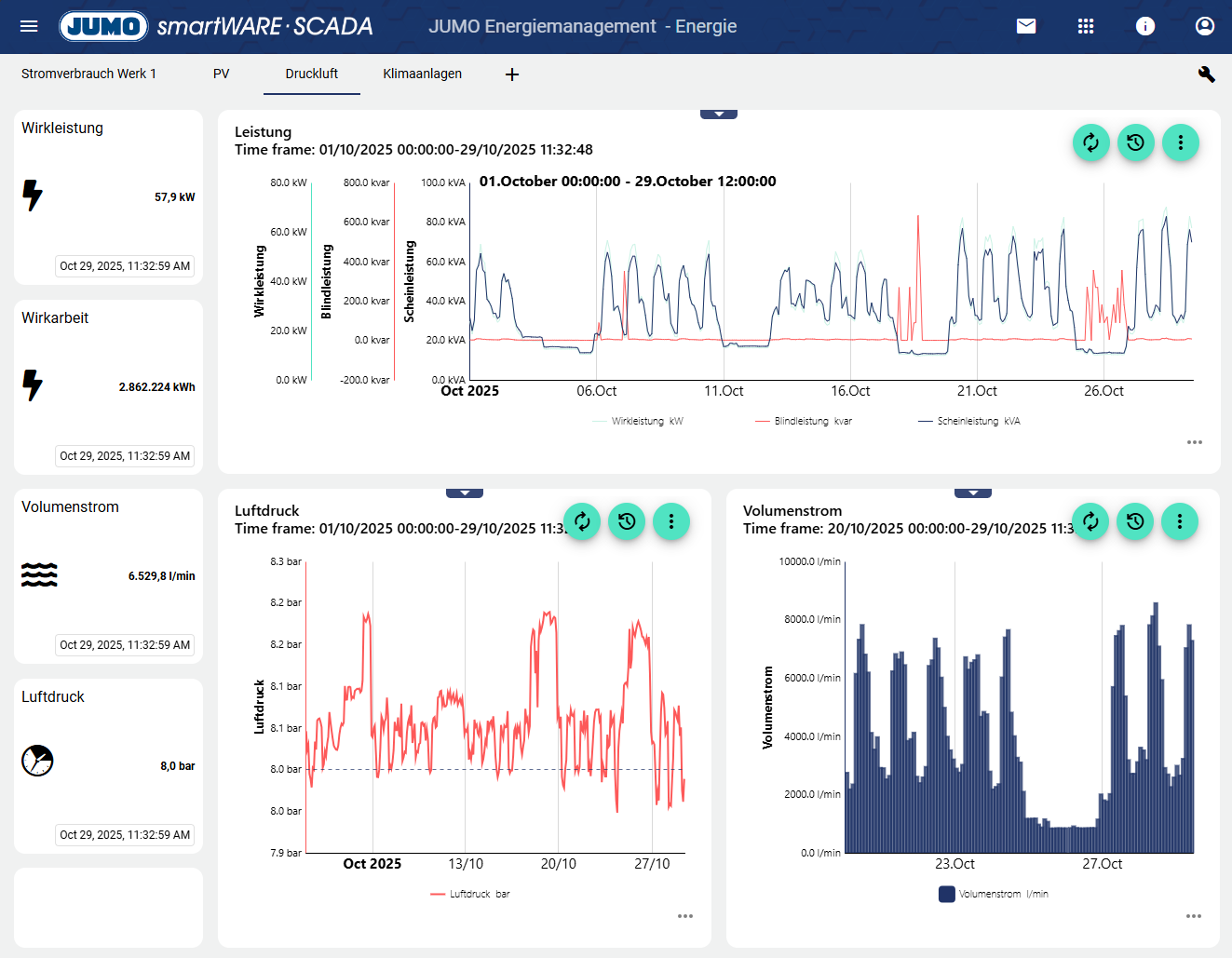Switch to Stromverbrauch Werk 1 tab
Image resolution: width=1232 pixels, height=958 pixels.
[x=88, y=74]
